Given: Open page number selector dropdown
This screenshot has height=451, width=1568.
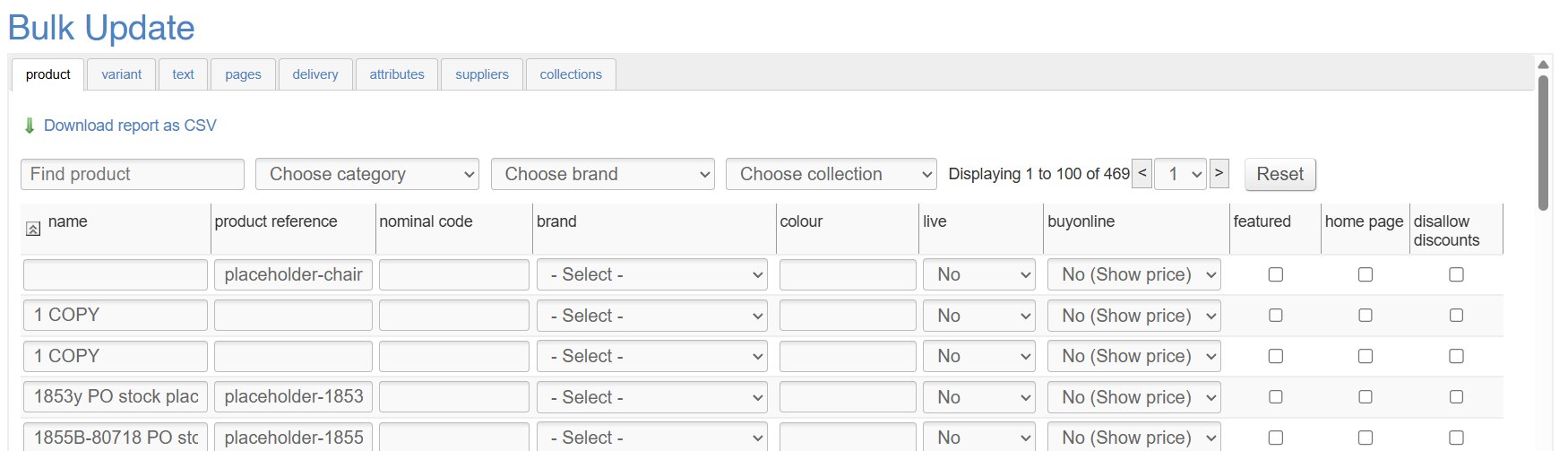Looking at the screenshot, I should (1180, 174).
